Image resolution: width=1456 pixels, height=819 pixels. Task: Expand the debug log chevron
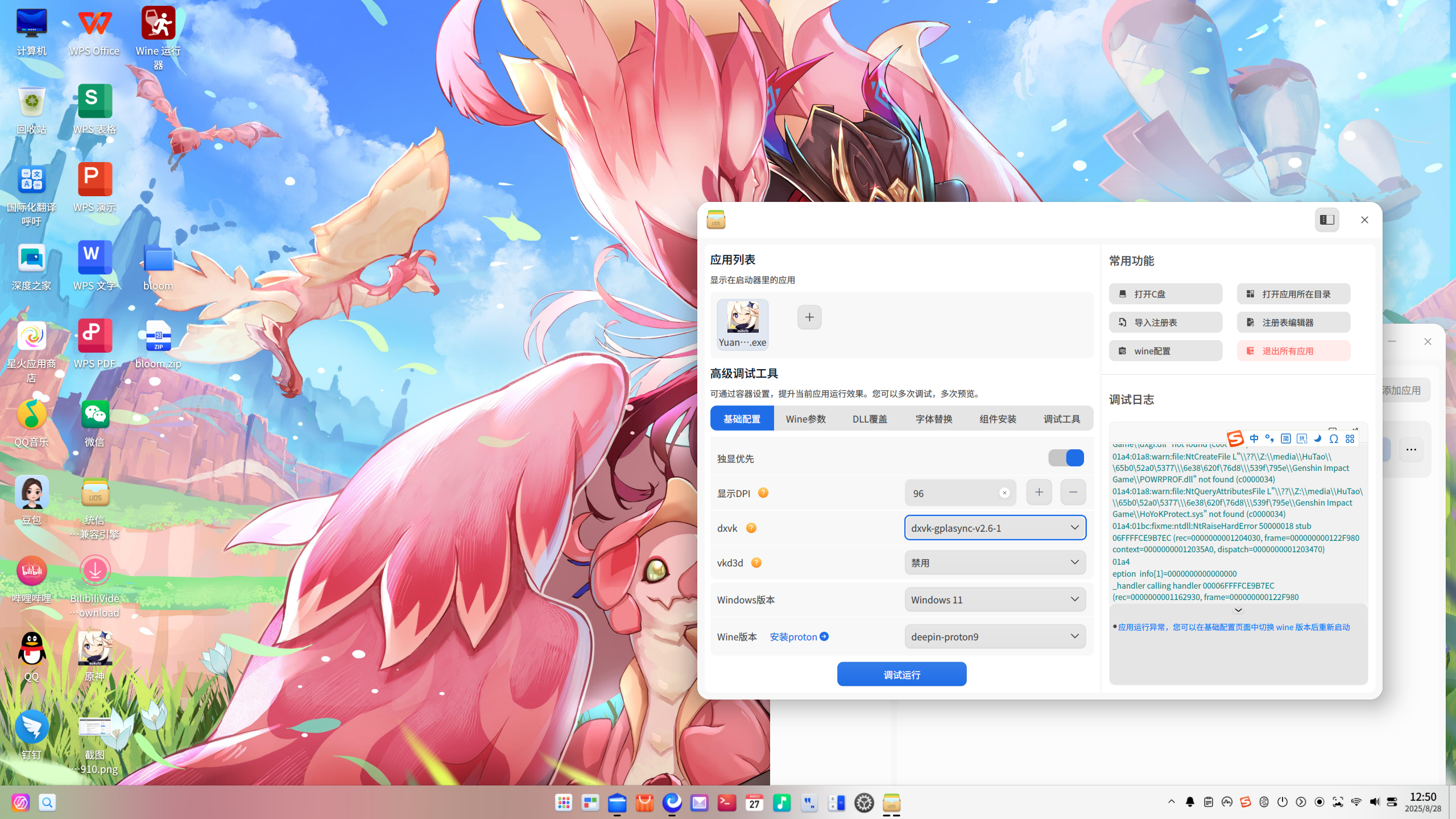coord(1238,610)
